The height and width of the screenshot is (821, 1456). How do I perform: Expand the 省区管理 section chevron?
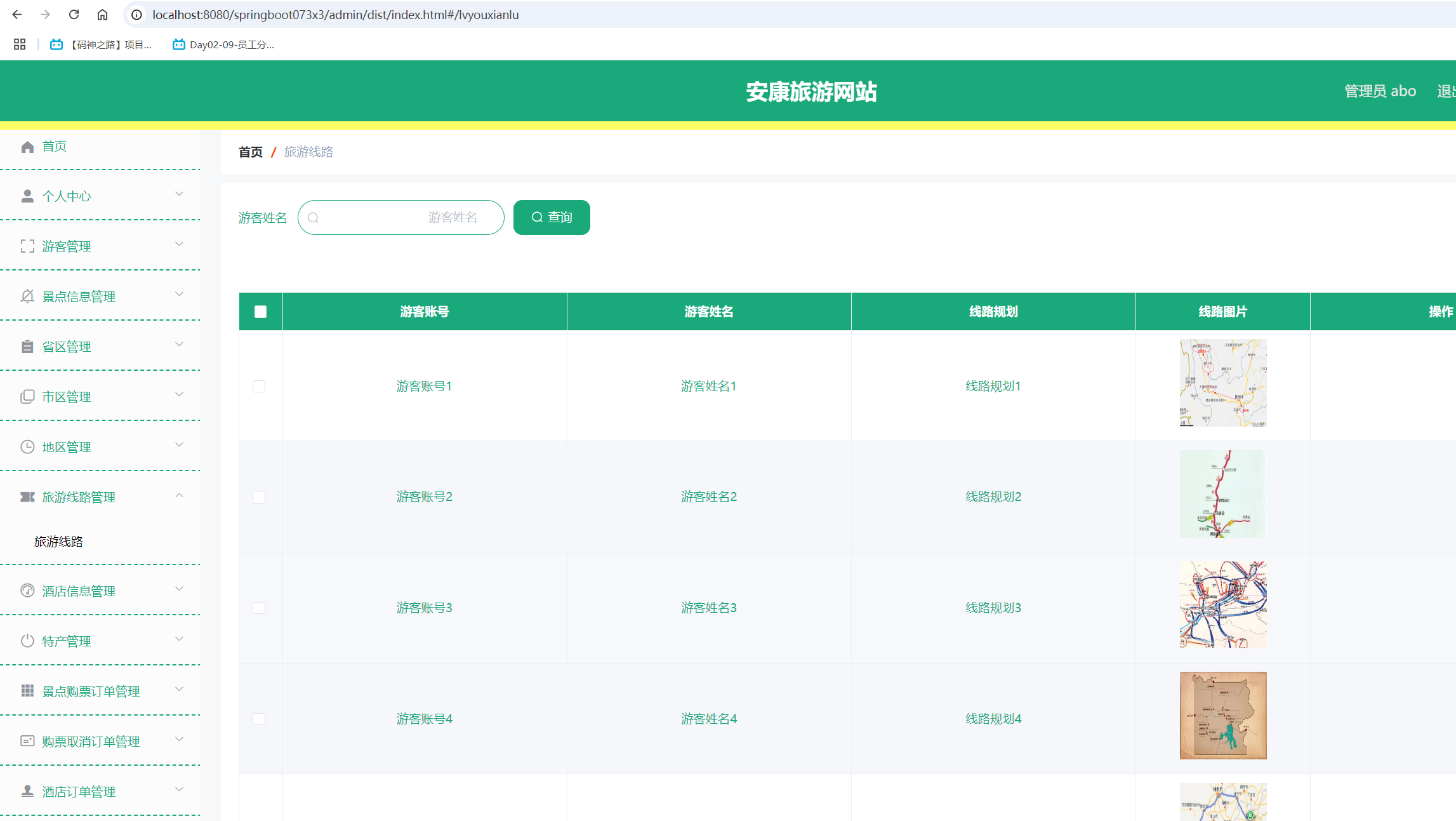pos(180,345)
